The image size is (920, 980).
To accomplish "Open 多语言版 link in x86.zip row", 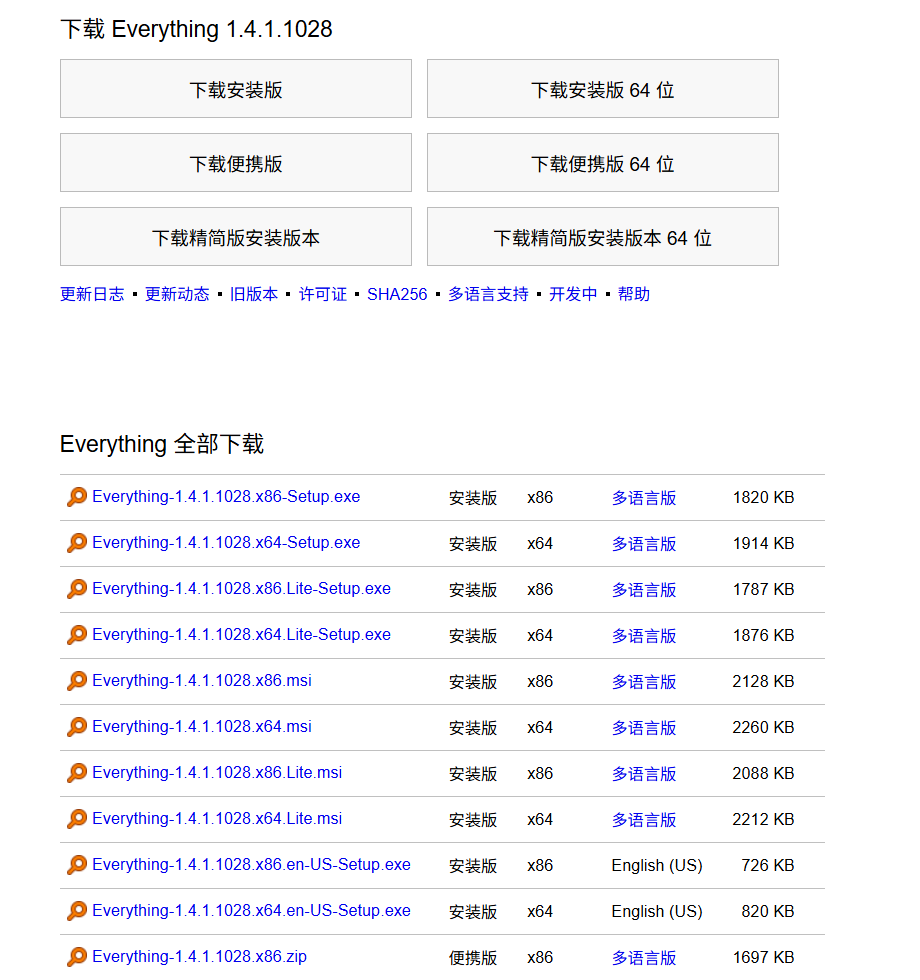I will coord(644,958).
